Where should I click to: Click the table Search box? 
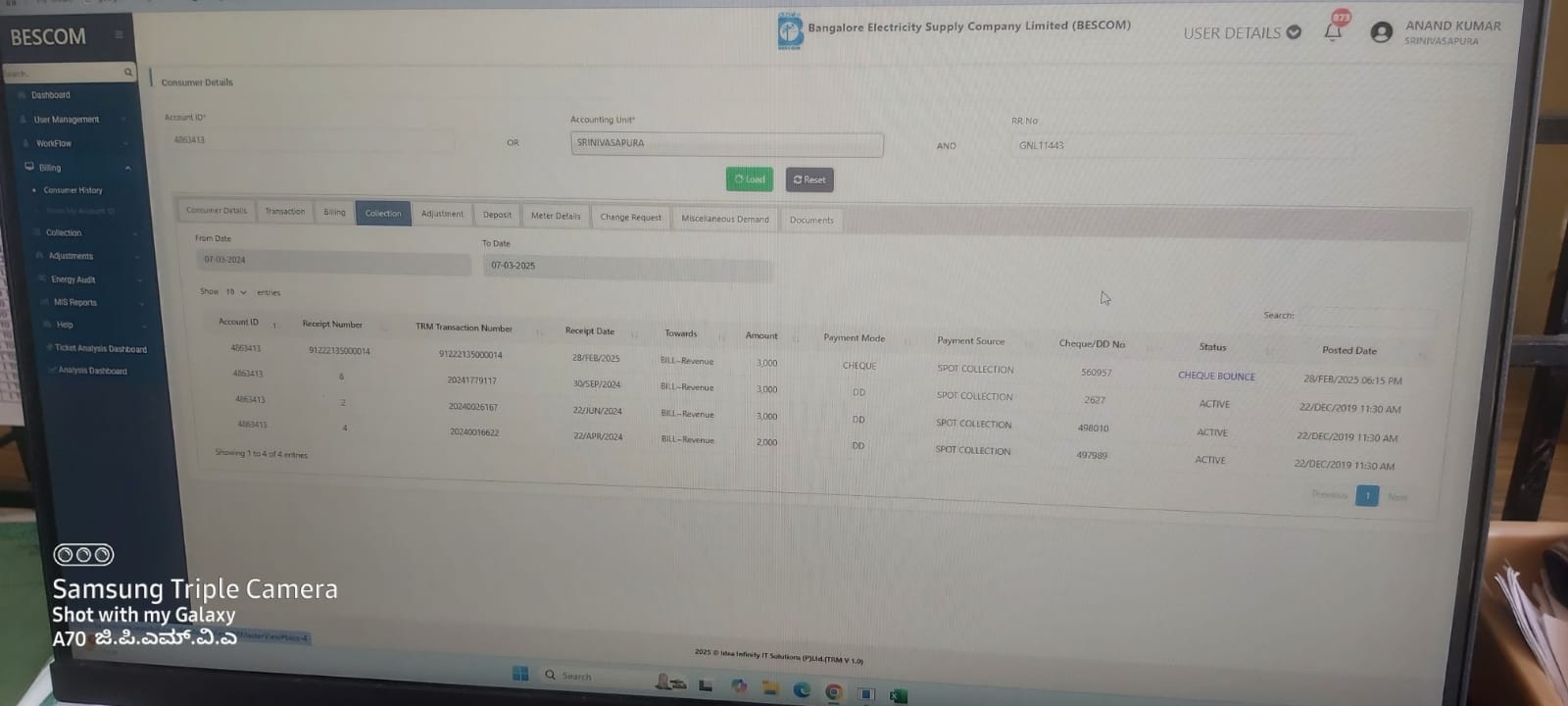click(1368, 317)
